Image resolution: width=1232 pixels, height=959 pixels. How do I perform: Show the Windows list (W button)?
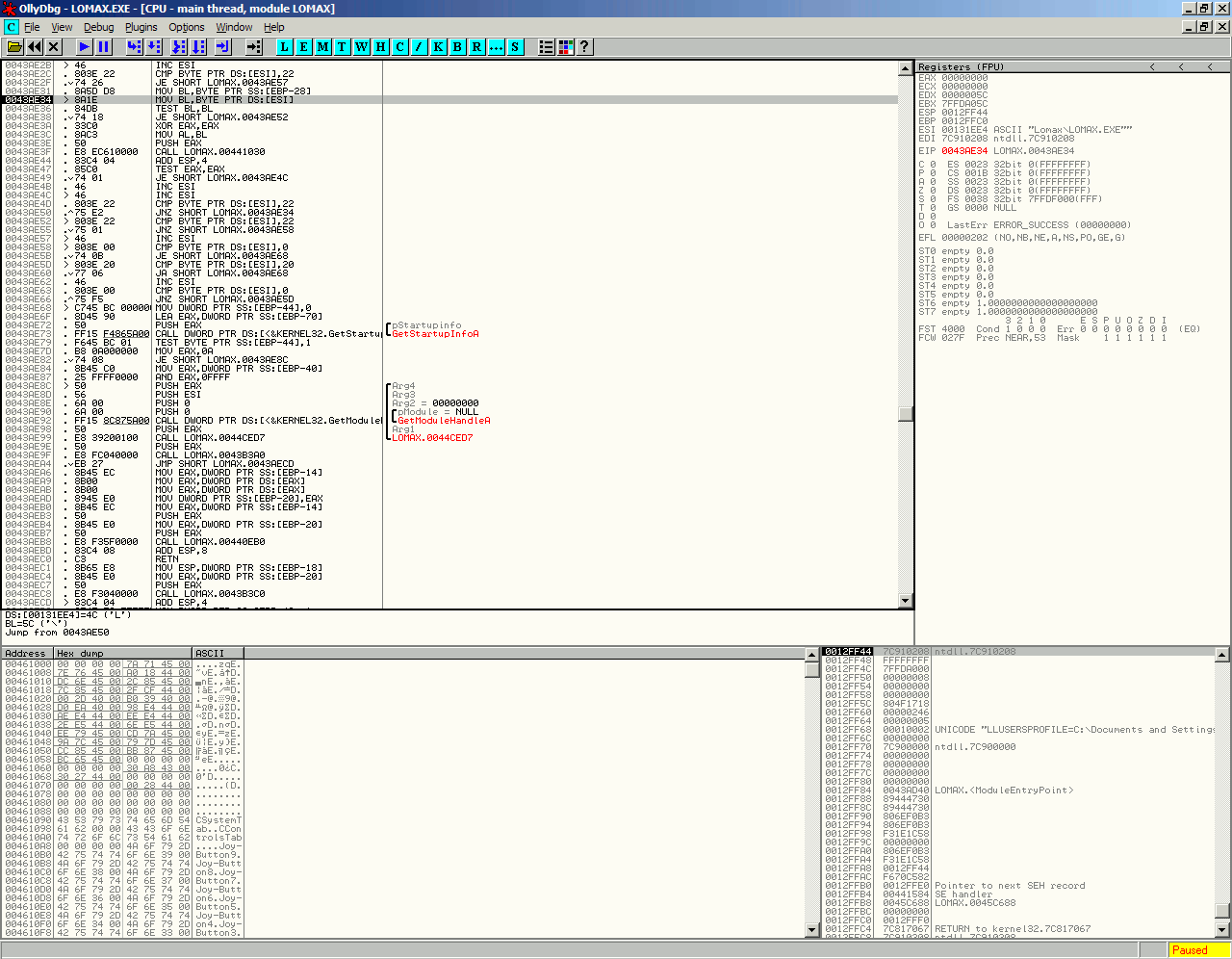pos(361,46)
